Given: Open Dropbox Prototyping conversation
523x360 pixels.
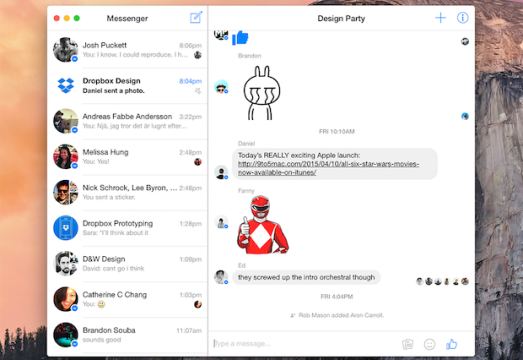Looking at the screenshot, I should click(127, 228).
